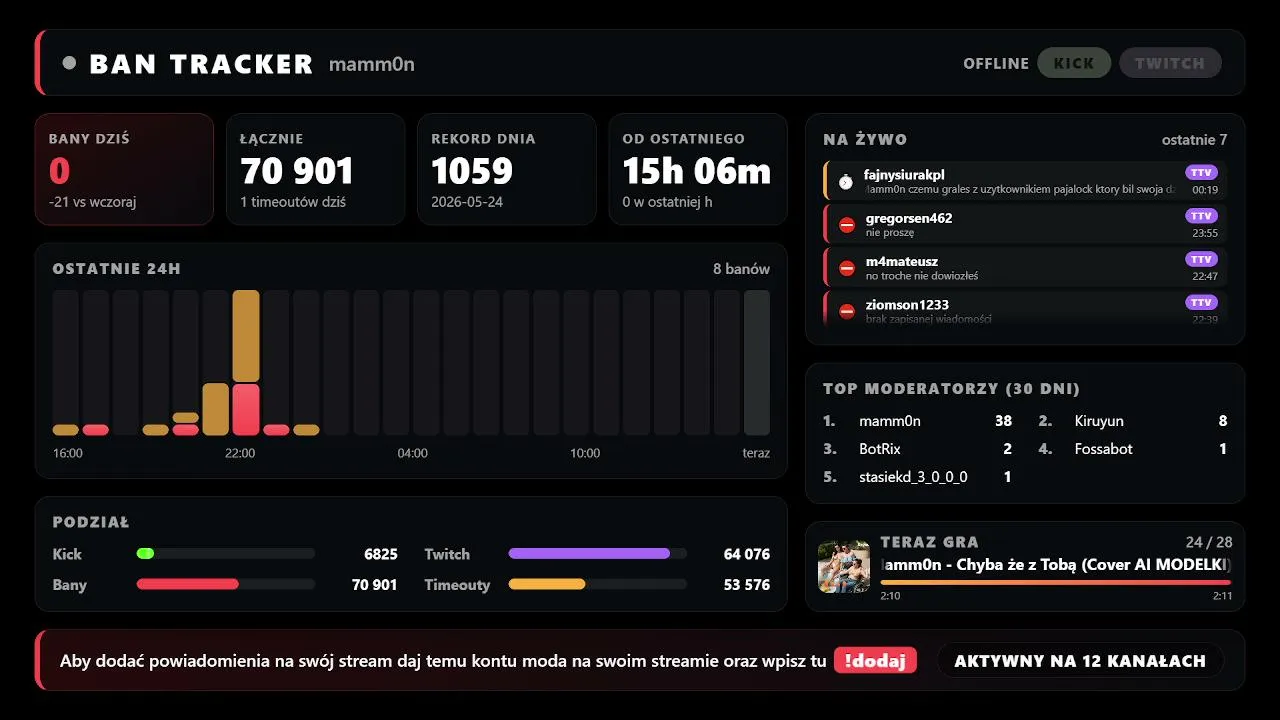
Task: Click the TTV badge on the m4mateusz row
Action: pyautogui.click(x=1201, y=259)
